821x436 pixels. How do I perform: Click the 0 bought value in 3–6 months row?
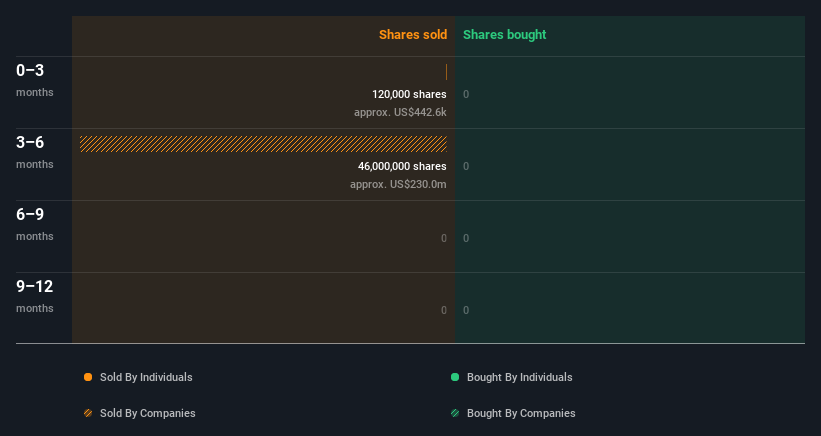(466, 166)
